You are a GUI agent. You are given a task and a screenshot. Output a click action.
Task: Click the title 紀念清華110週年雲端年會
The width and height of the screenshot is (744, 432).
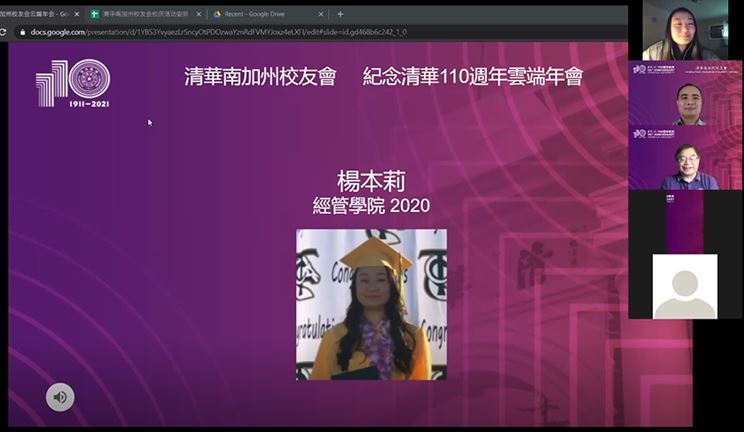[x=473, y=76]
